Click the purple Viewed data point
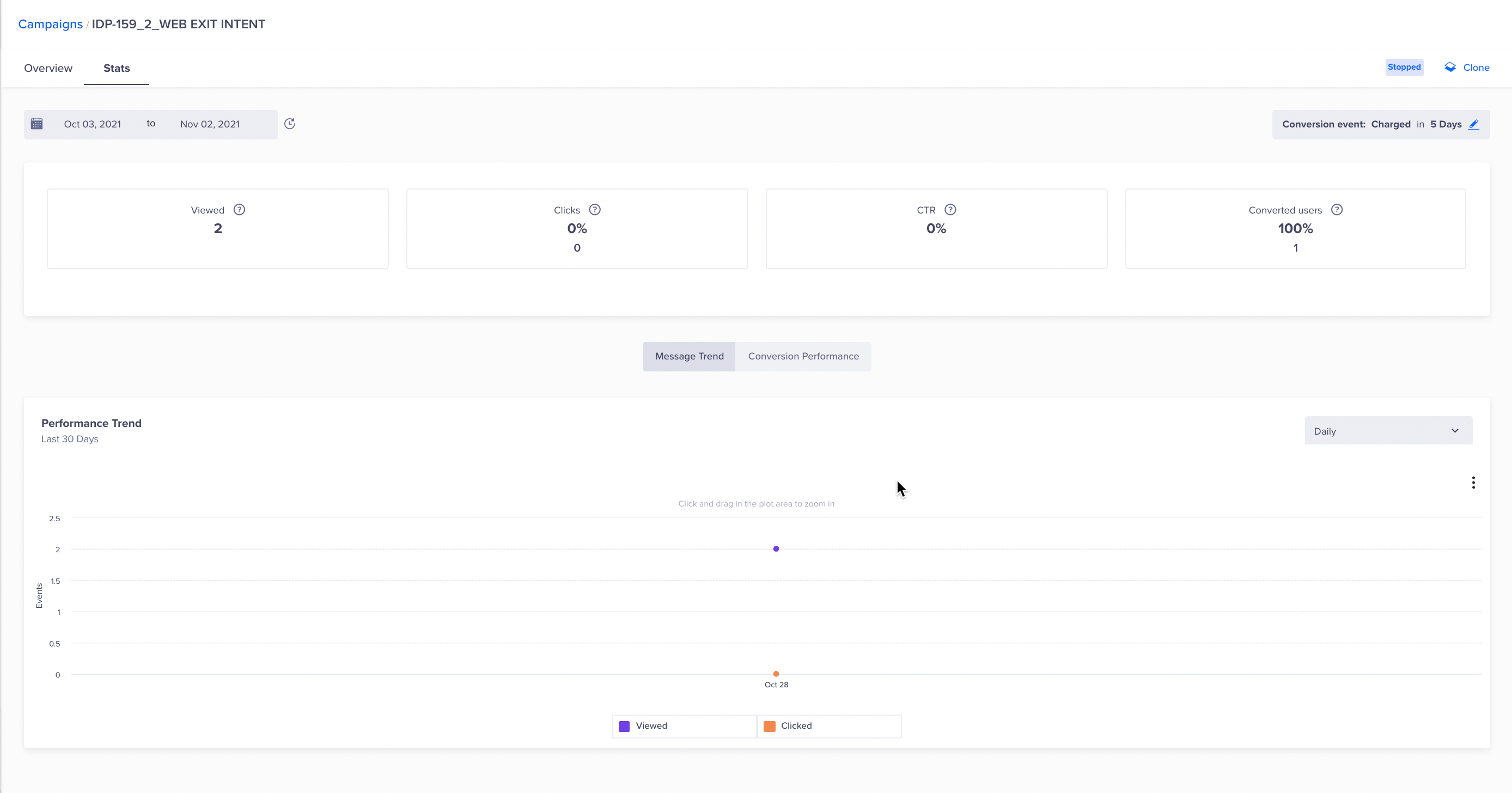Viewport: 1512px width, 793px height. click(776, 549)
